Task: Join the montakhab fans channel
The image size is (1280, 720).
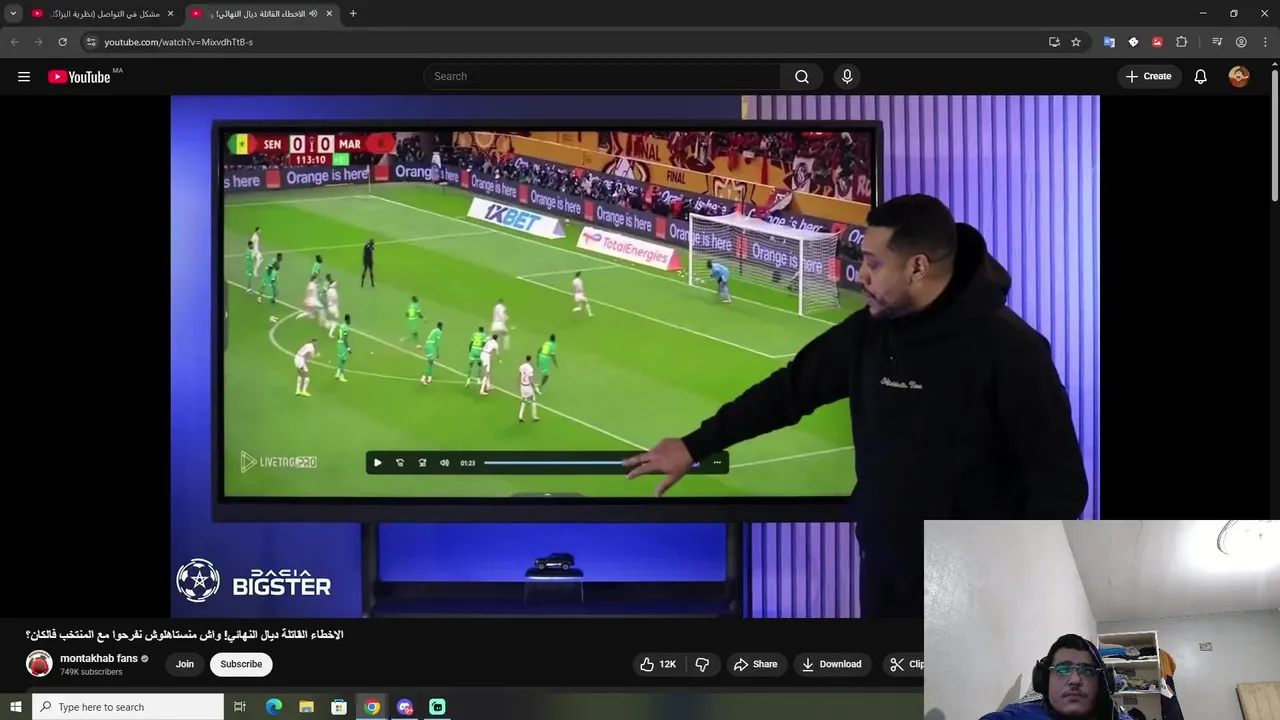Action: click(185, 664)
